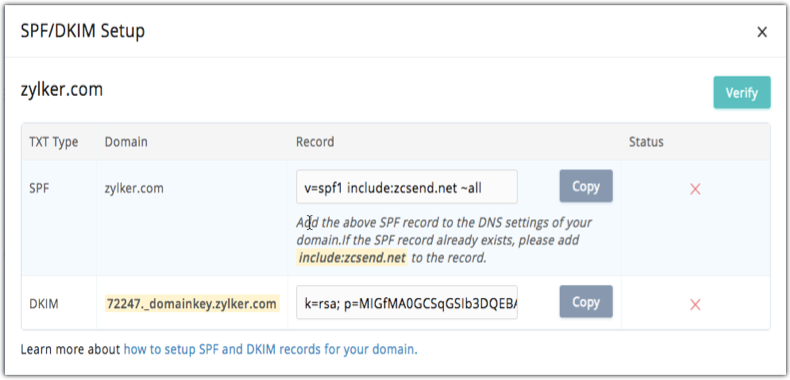This screenshot has height=380, width=790.
Task: Click the zylker.com domain cell in SPF row
Action: [x=134, y=188]
